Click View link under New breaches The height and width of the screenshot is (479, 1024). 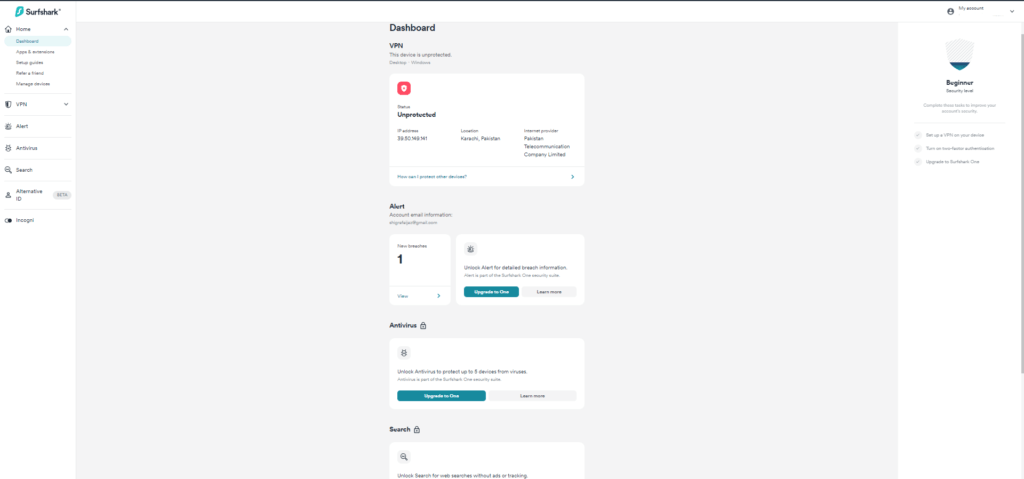[x=402, y=296]
